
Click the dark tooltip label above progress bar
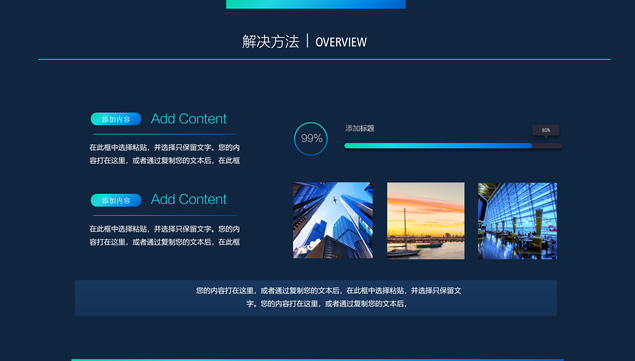click(546, 130)
